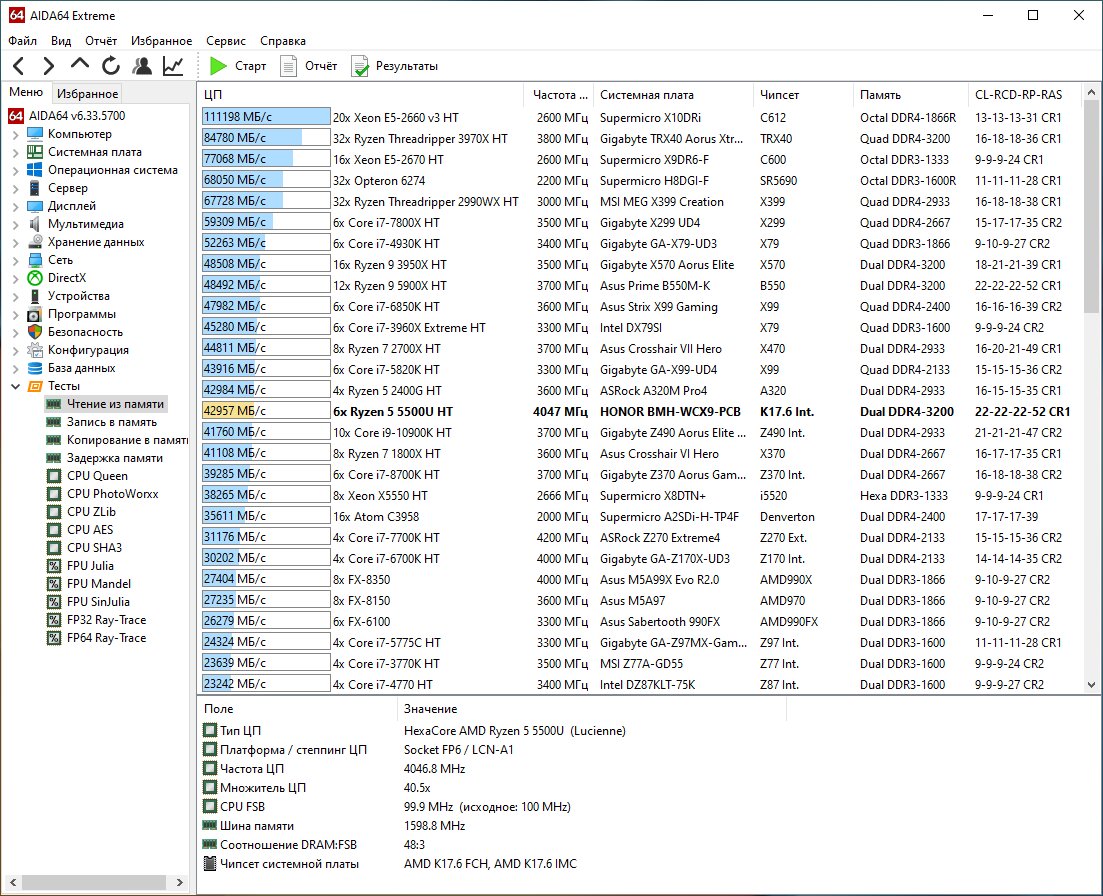
Task: Navigate up one level with the up arrow icon
Action: [x=79, y=65]
